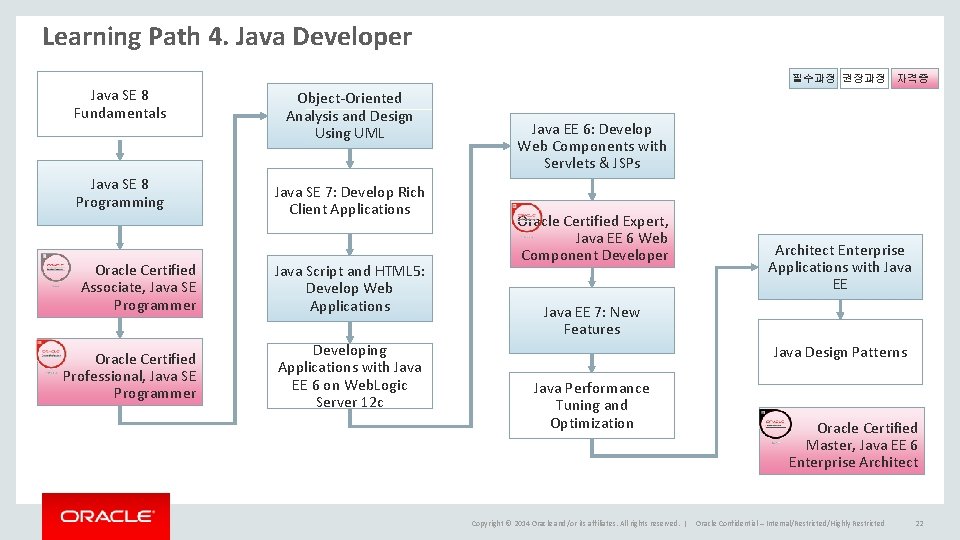Select Oracle Certified Expert, Java EE 6 Web box

click(592, 234)
